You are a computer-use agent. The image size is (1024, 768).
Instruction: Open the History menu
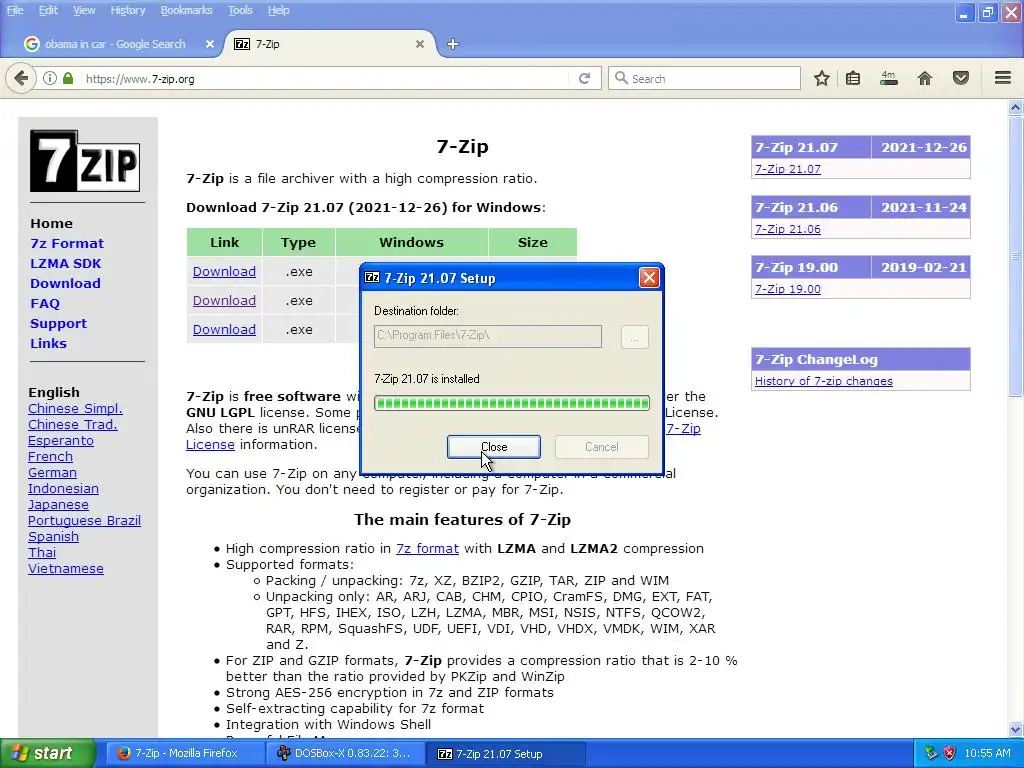128,10
